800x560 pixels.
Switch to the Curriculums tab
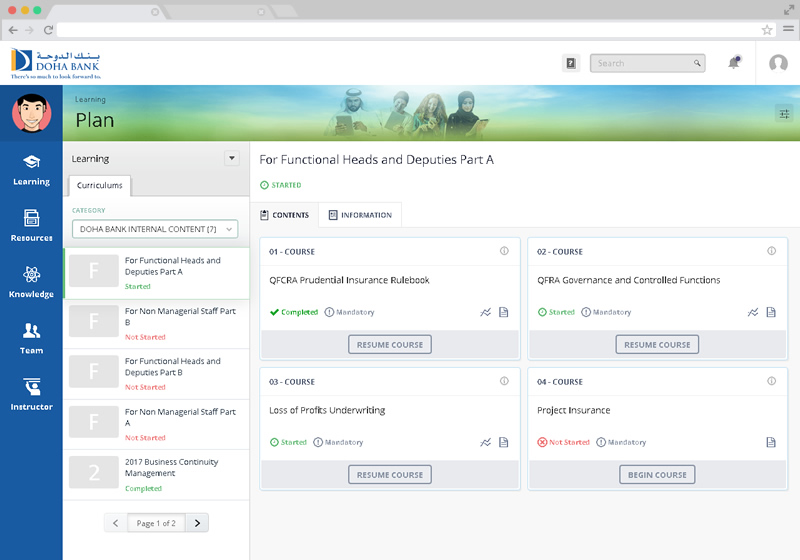tap(99, 185)
